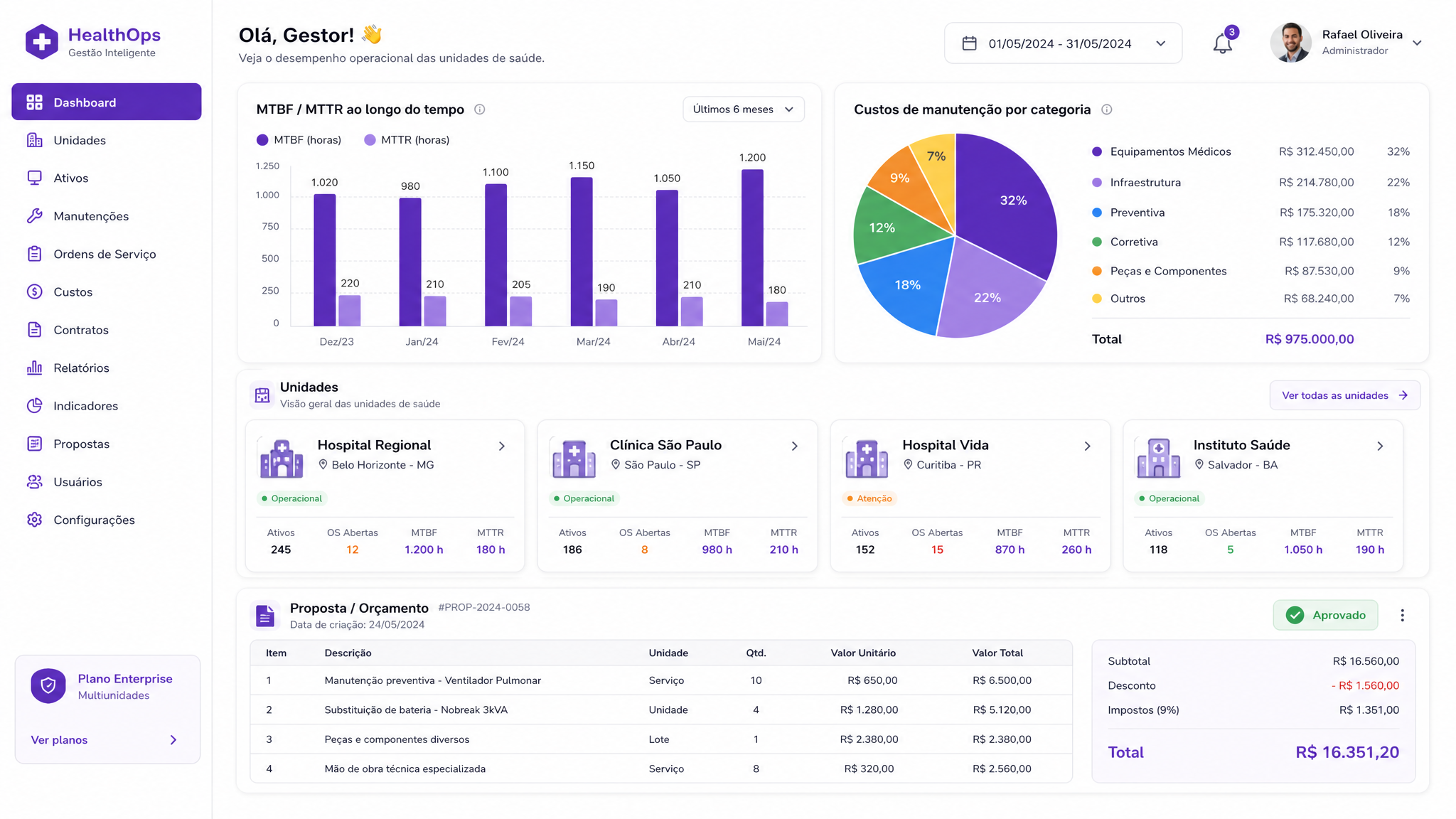Viewport: 1456px width, 819px height.
Task: Click the Hospital Regional title
Action: tap(374, 445)
